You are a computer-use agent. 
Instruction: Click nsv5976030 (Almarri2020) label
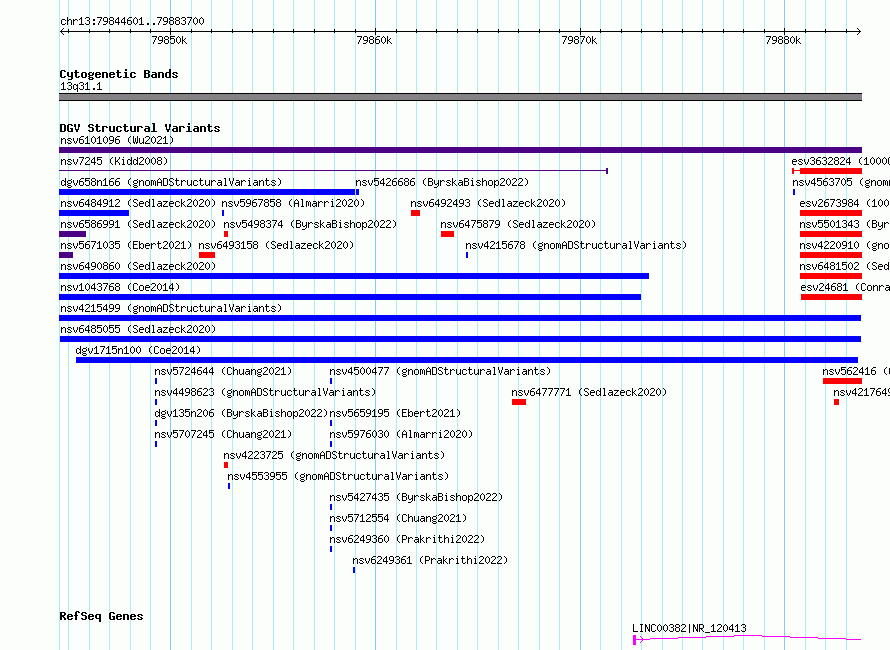(401, 434)
